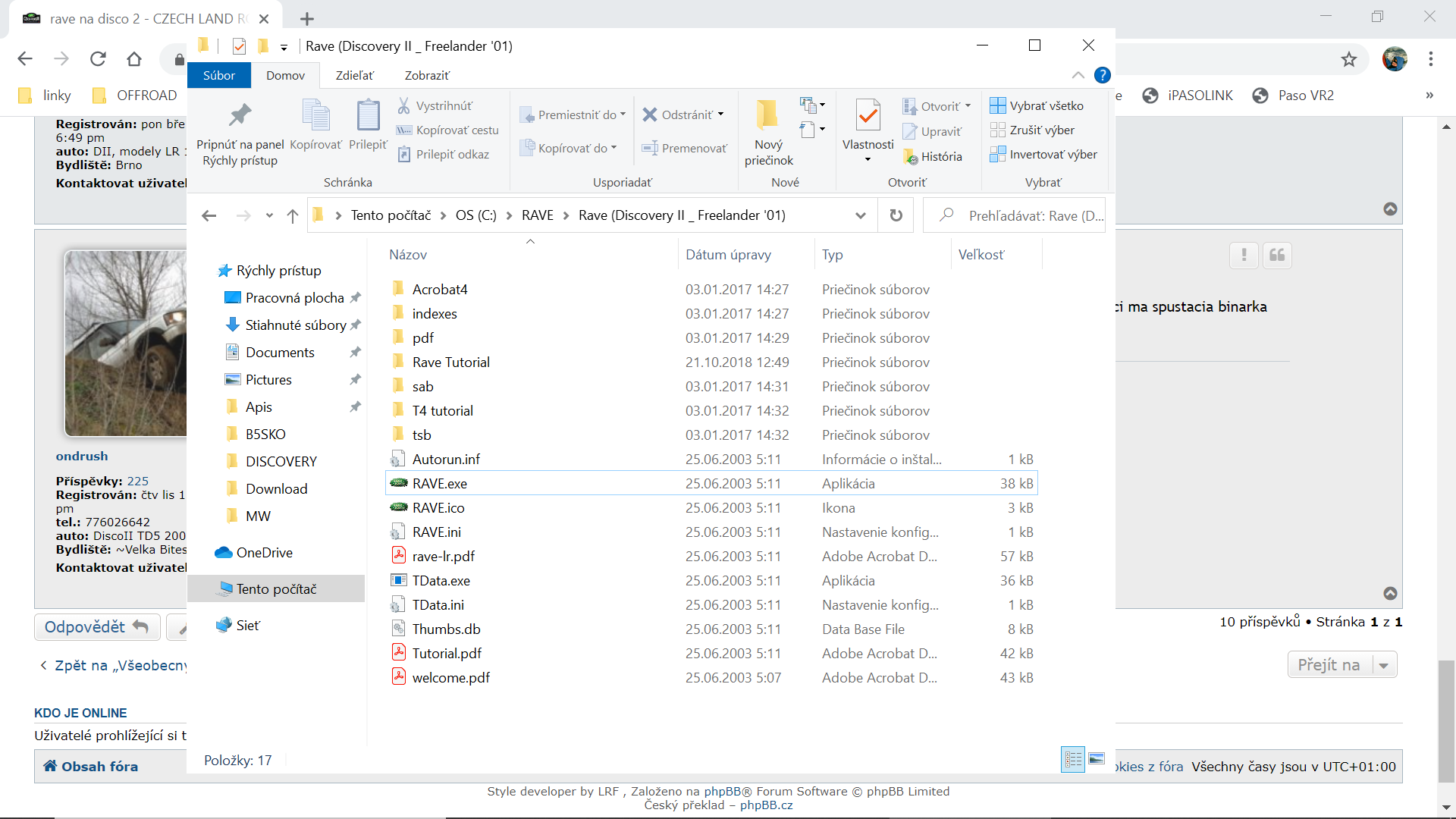
Task: Click Invertovať výber option
Action: (1043, 155)
